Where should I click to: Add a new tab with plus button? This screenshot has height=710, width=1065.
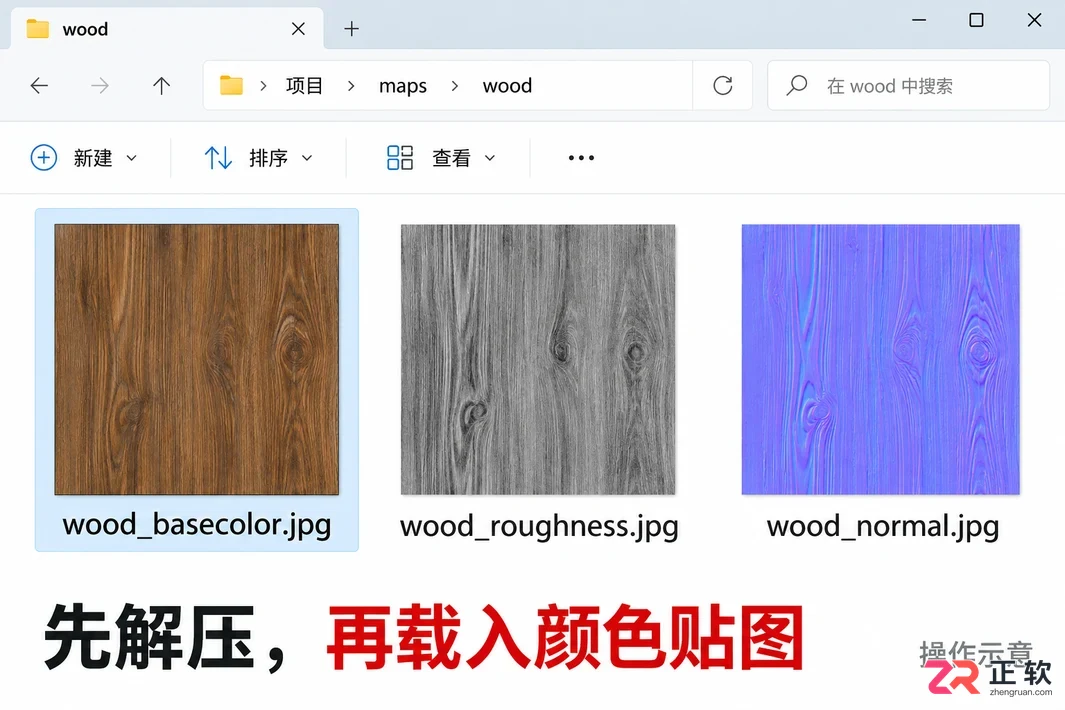pyautogui.click(x=351, y=29)
